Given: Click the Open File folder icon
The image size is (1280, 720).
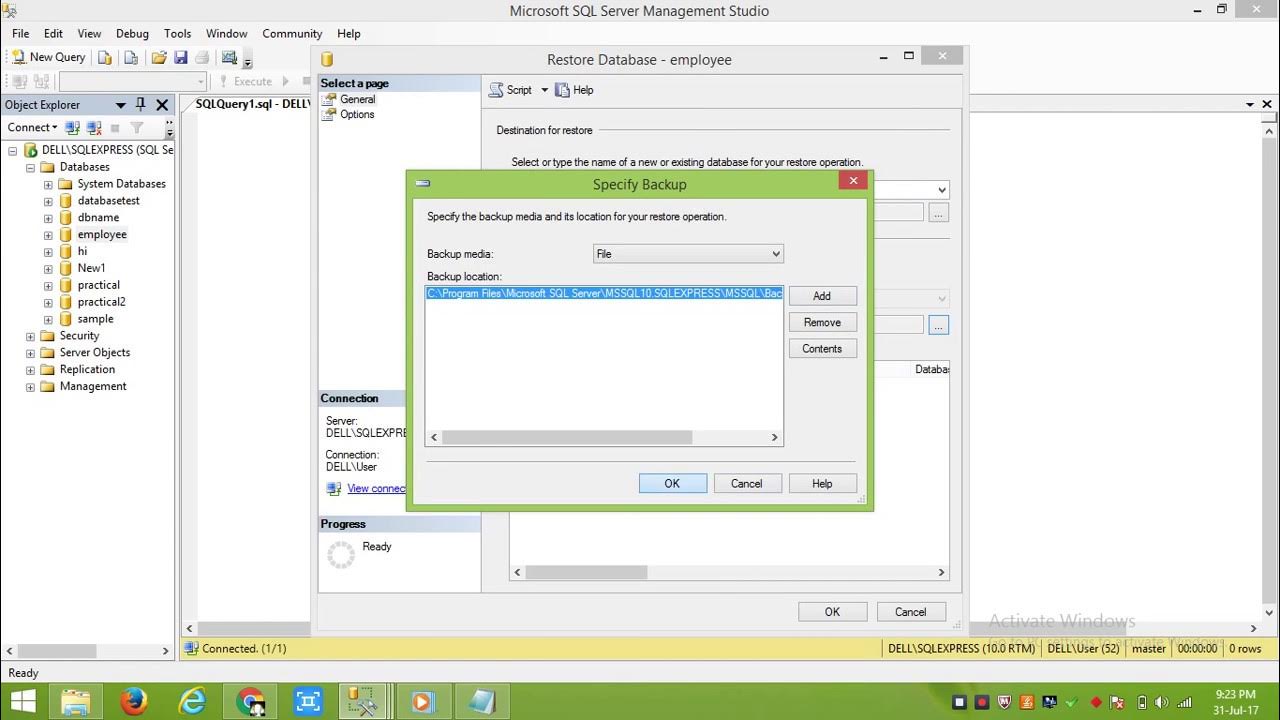Looking at the screenshot, I should click(x=159, y=58).
